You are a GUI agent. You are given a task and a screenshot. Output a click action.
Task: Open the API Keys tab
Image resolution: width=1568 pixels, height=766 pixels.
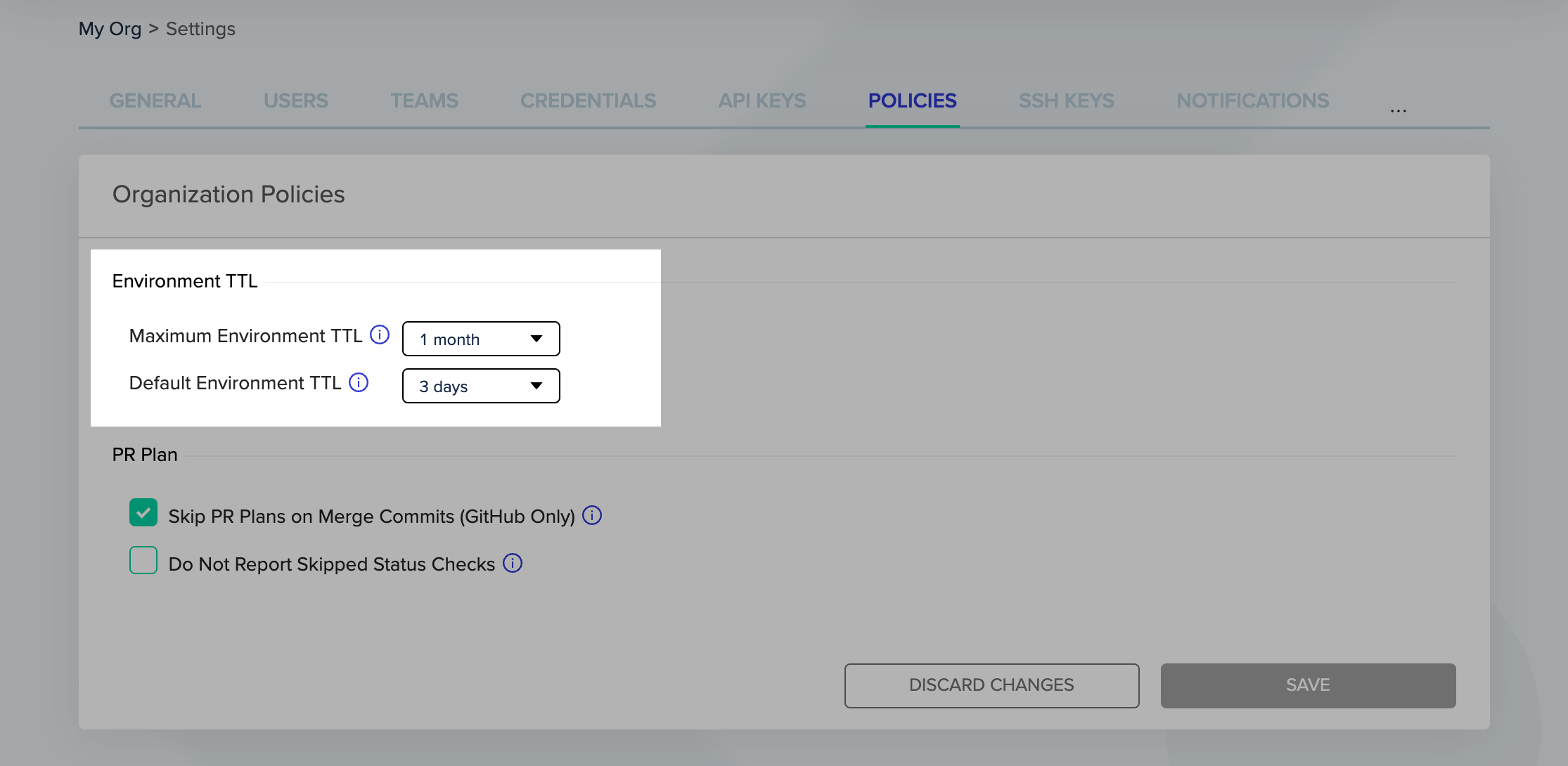coord(761,101)
